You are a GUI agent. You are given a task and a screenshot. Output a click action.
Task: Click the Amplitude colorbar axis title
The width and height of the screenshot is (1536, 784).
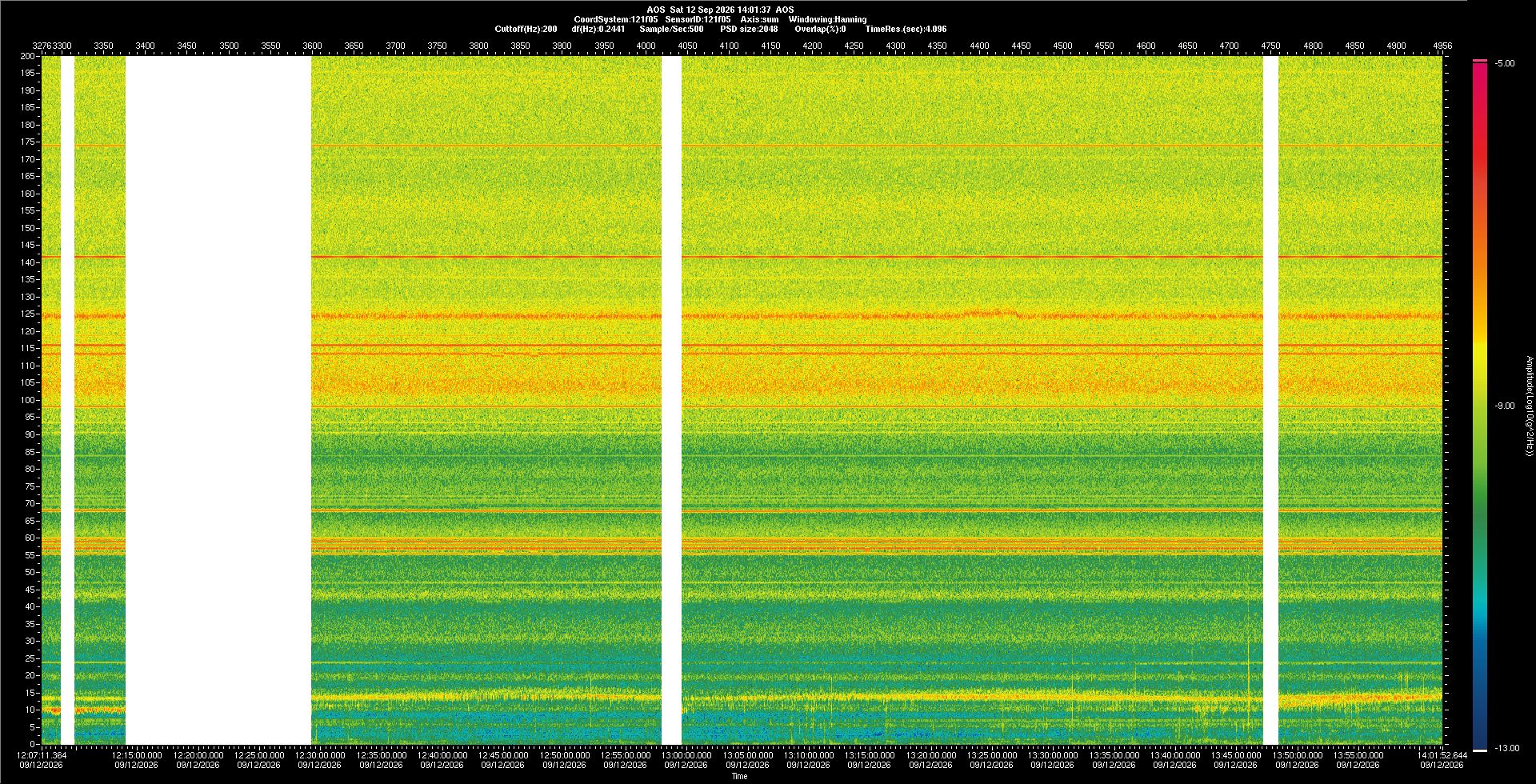[1529, 406]
